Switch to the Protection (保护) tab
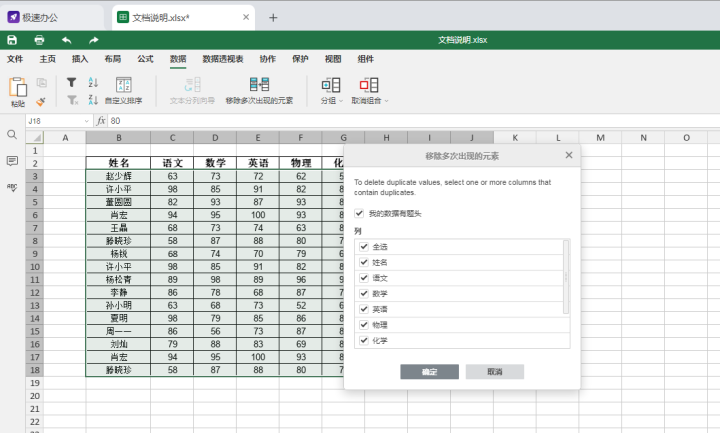720x433 pixels. (300, 59)
